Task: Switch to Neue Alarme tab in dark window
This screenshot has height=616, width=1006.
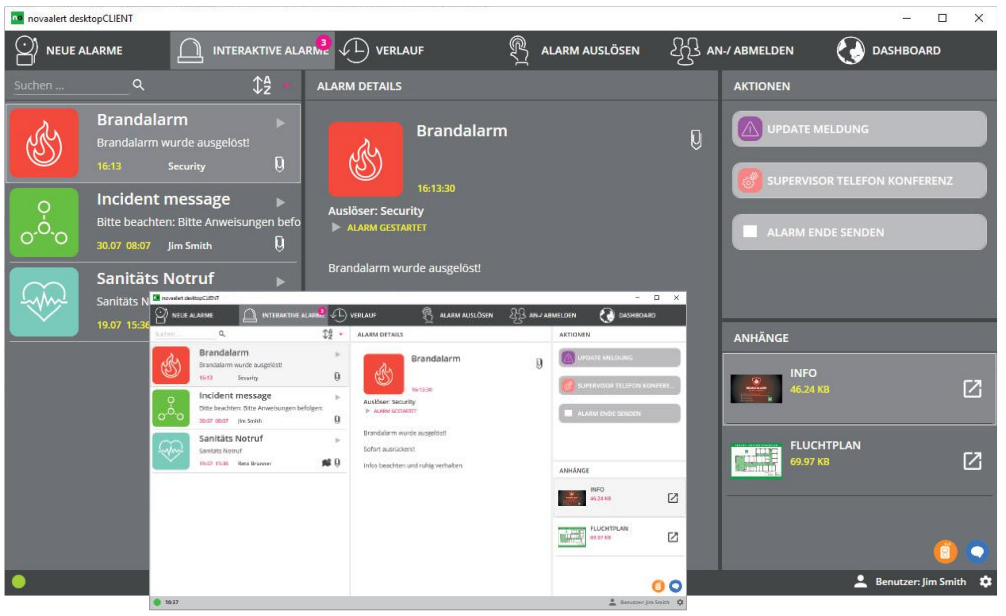Action: (70, 50)
